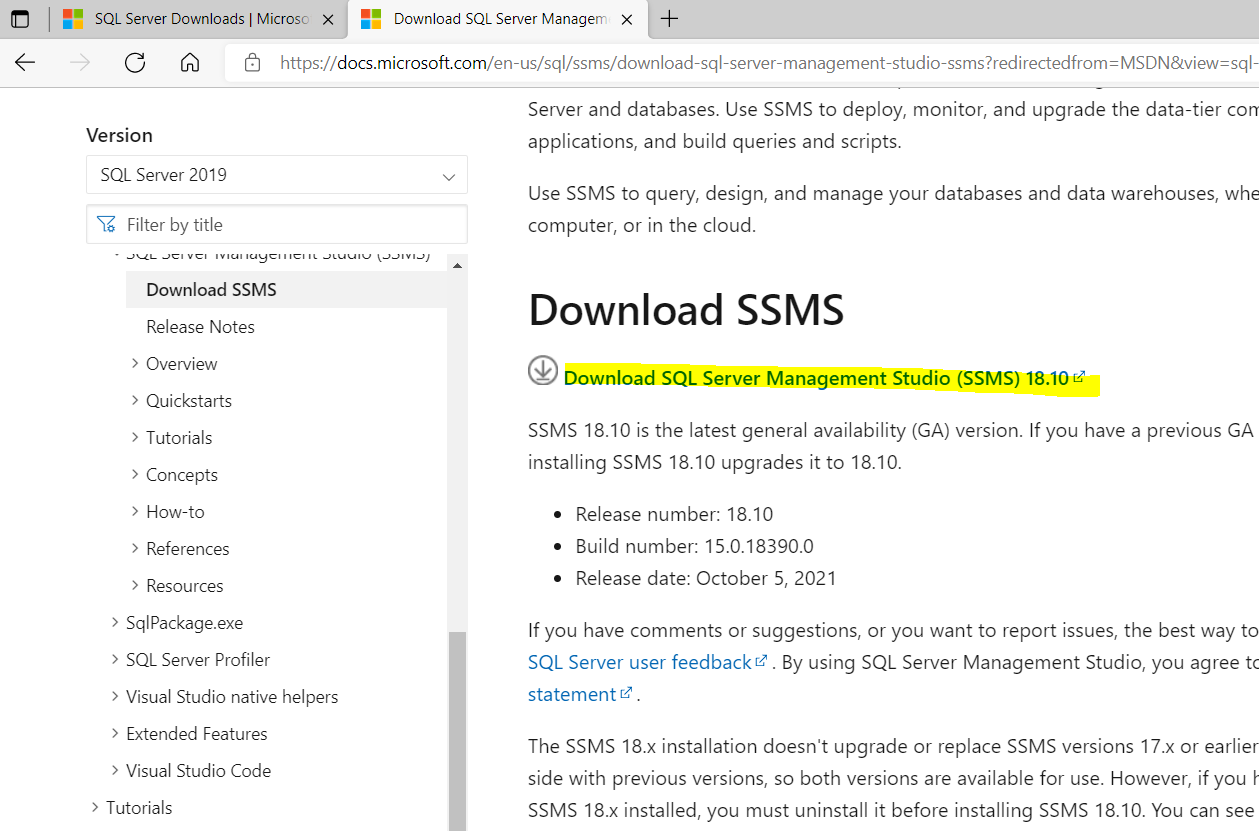The image size is (1259, 831).
Task: Close the SQL Server Downloads tab
Action: pos(328,19)
